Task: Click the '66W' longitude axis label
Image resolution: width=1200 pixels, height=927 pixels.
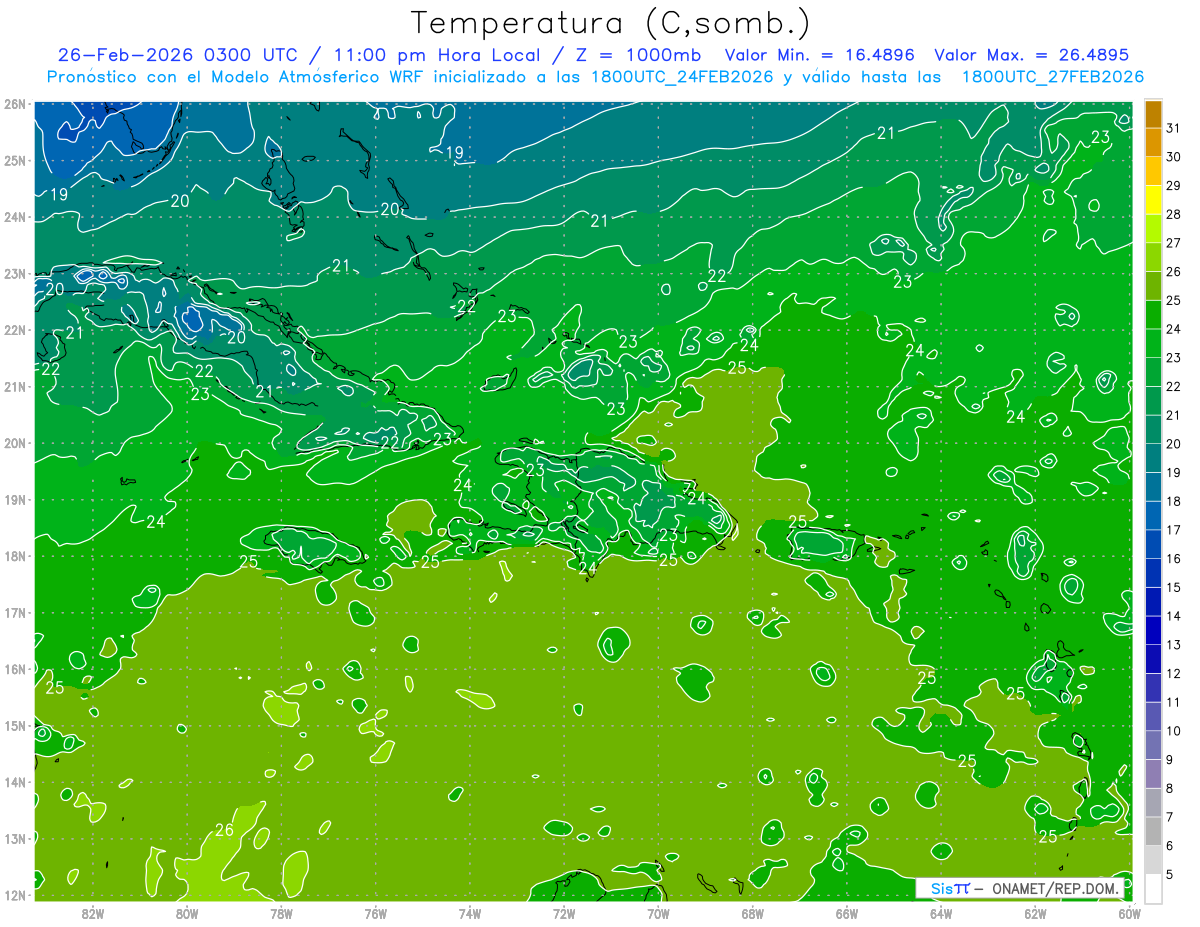Action: tap(847, 912)
